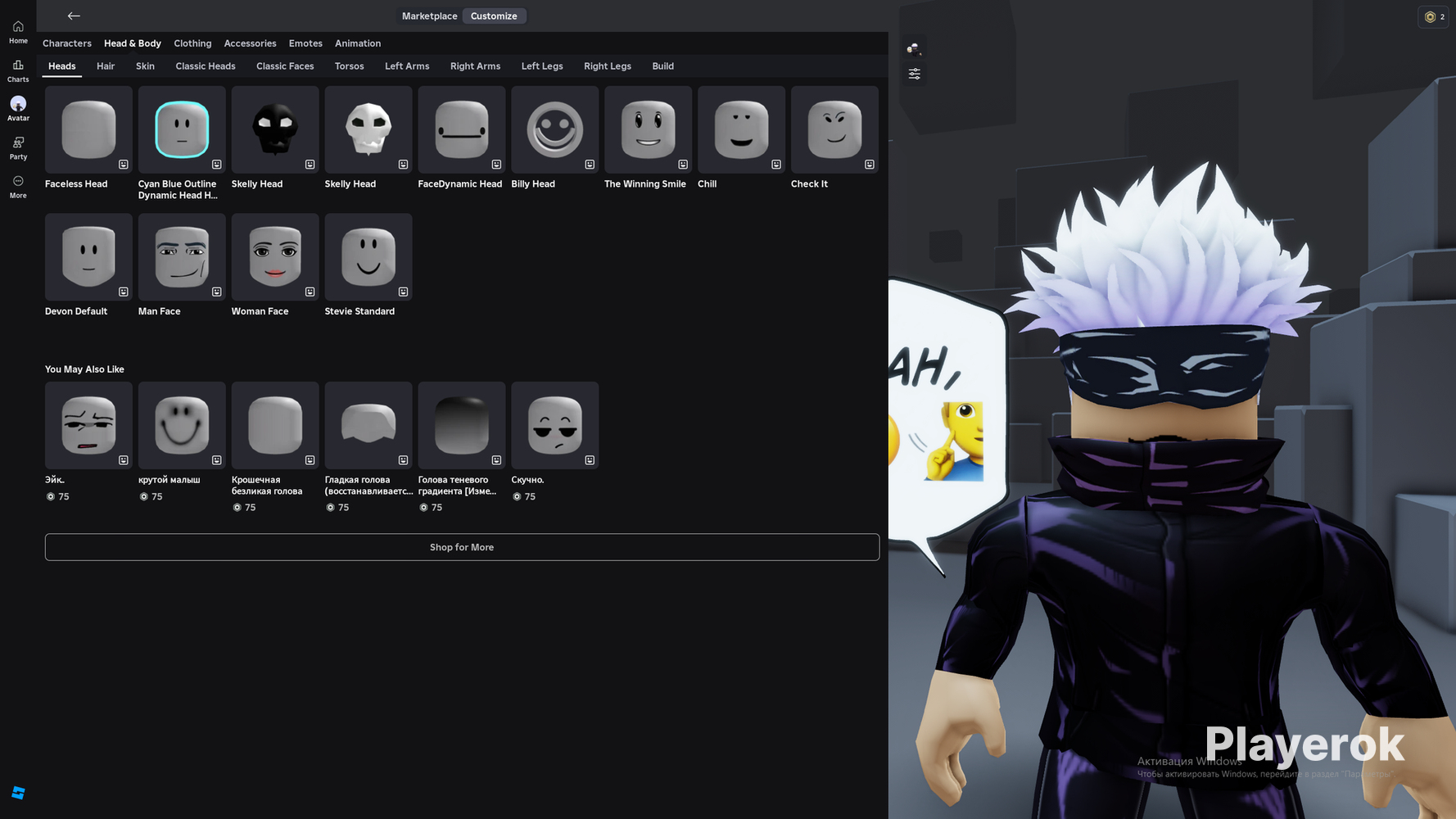This screenshot has height=819, width=1456.
Task: Equip the Faceless Head thumbnail
Action: pyautogui.click(x=88, y=129)
